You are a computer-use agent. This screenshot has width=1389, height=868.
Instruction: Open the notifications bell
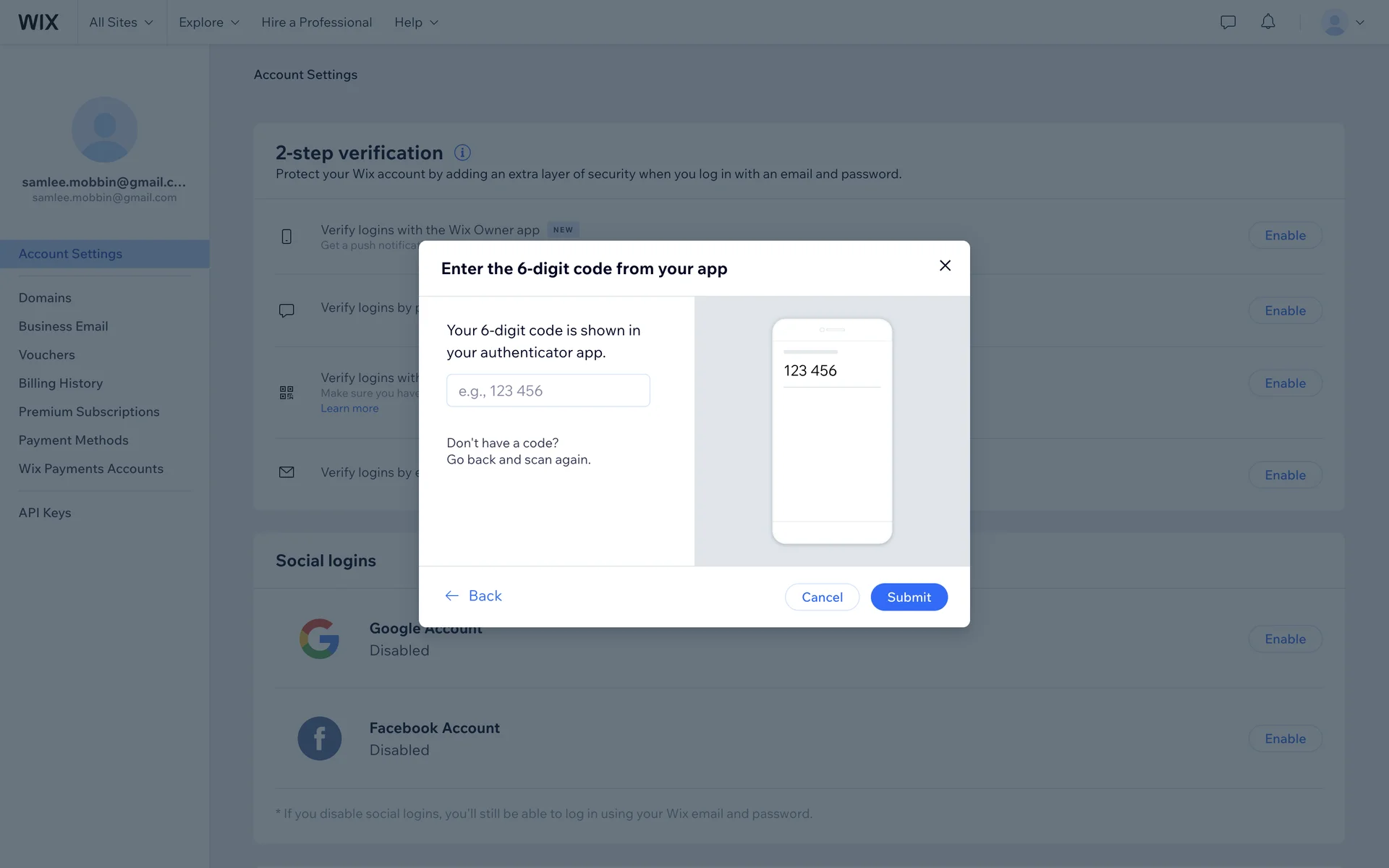tap(1267, 22)
